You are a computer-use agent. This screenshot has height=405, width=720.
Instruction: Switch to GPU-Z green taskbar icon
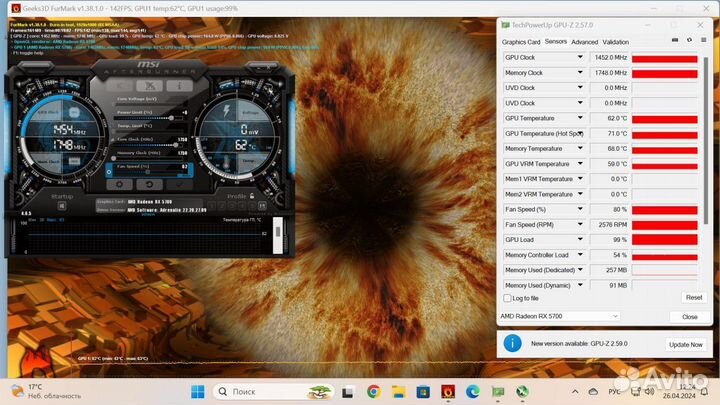coord(498,392)
